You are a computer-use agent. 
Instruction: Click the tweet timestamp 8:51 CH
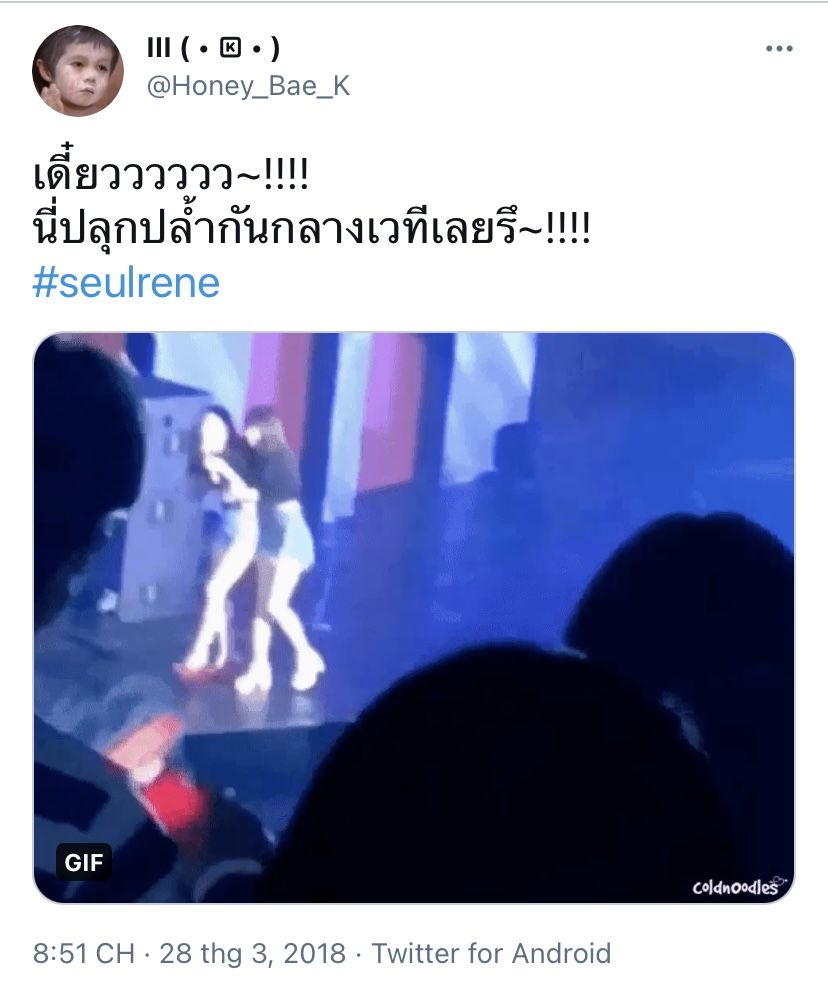point(84,954)
